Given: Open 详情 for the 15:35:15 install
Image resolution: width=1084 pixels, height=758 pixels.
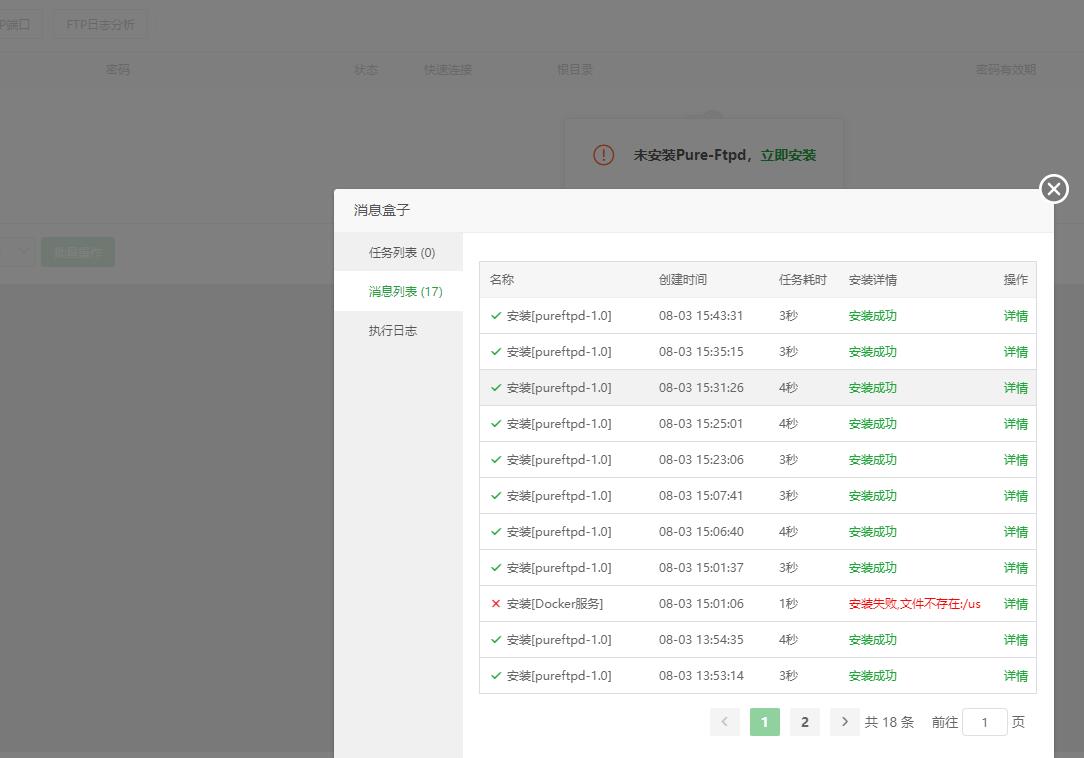Looking at the screenshot, I should (x=1016, y=352).
